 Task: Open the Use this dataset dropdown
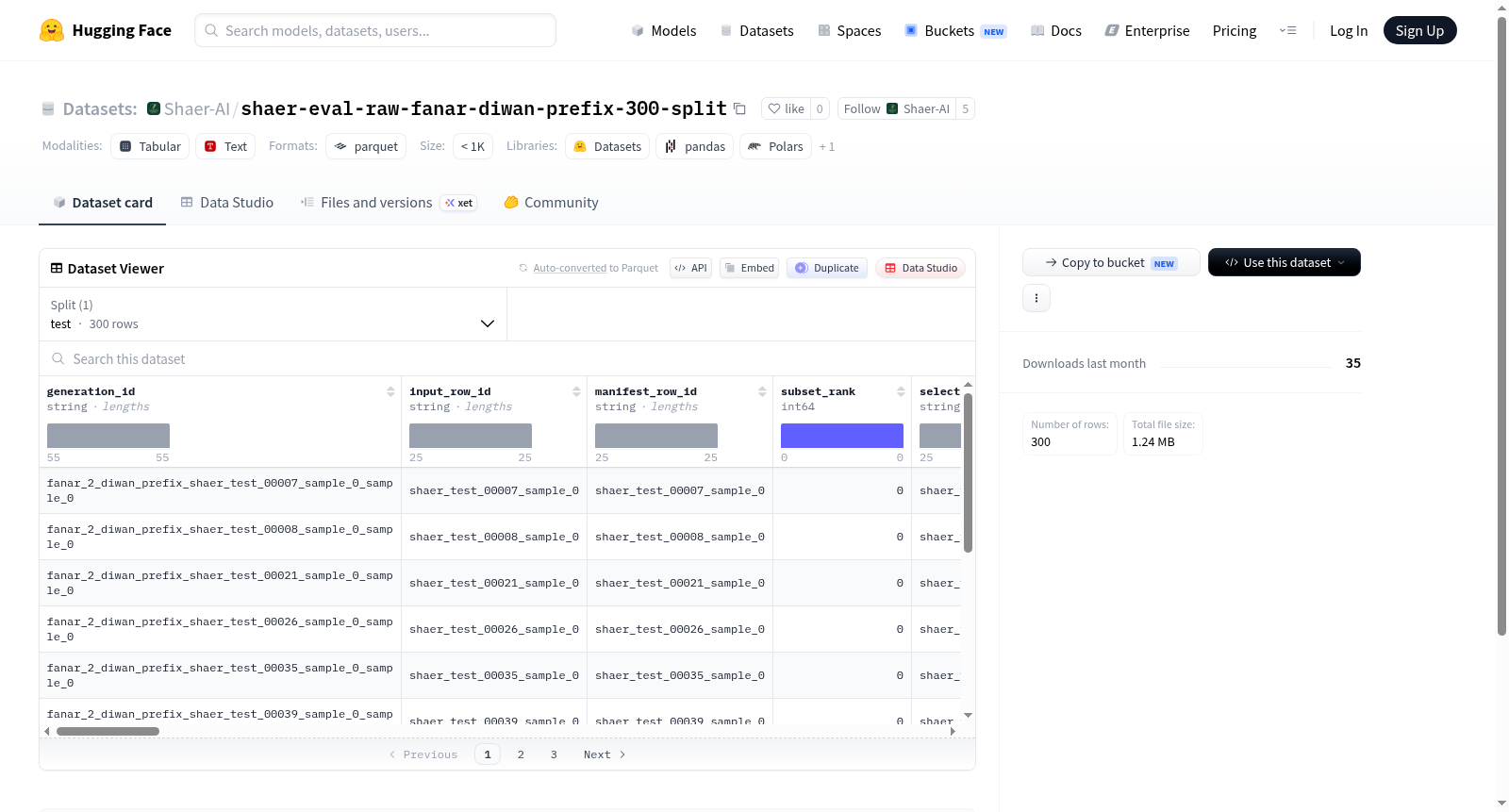point(1285,262)
